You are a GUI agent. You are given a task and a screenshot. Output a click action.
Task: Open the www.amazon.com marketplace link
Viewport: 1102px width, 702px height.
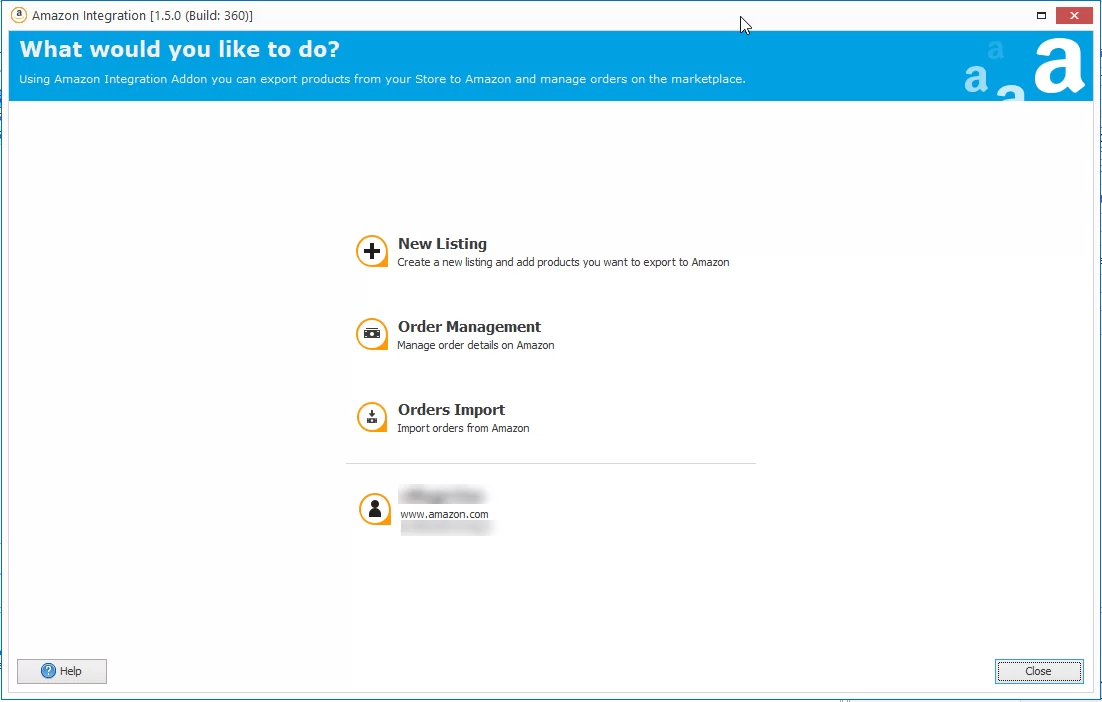[444, 514]
